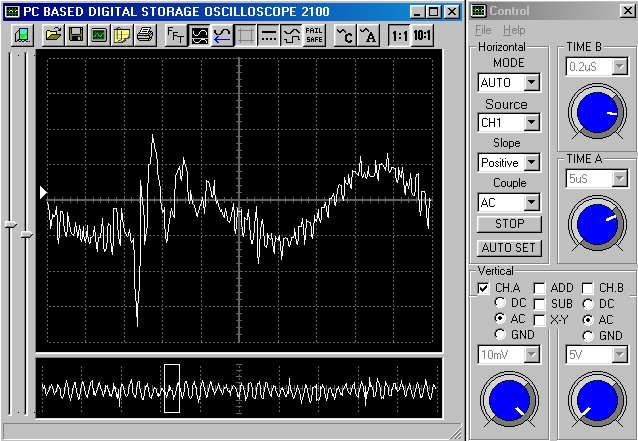This screenshot has width=638, height=441.
Task: Click the Open file folder icon
Action: 52,35
